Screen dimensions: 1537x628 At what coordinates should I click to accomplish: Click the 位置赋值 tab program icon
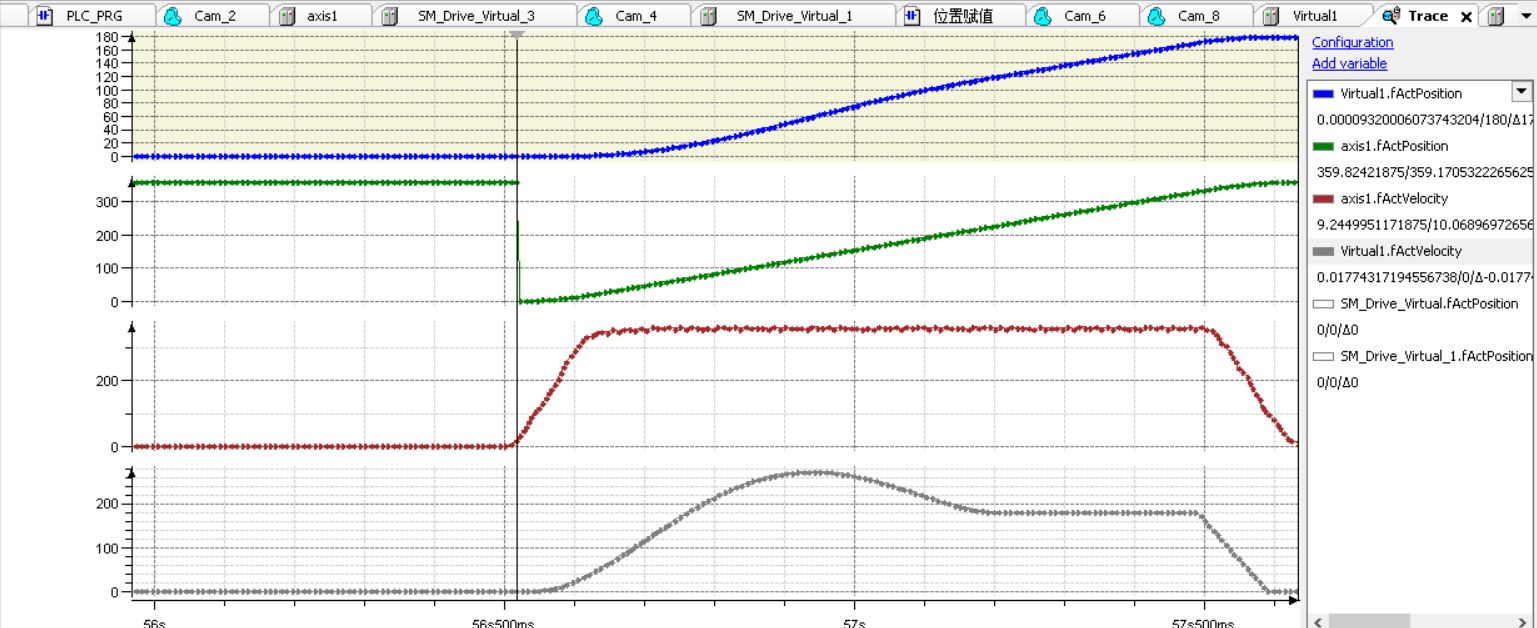pos(911,16)
